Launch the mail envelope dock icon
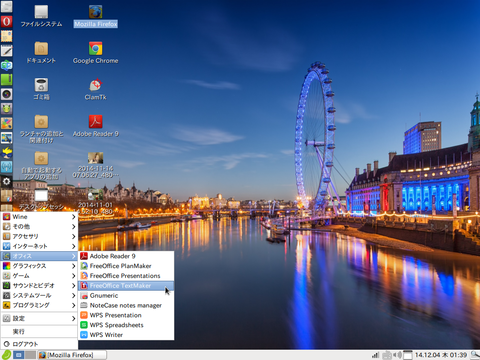 click(x=6, y=36)
